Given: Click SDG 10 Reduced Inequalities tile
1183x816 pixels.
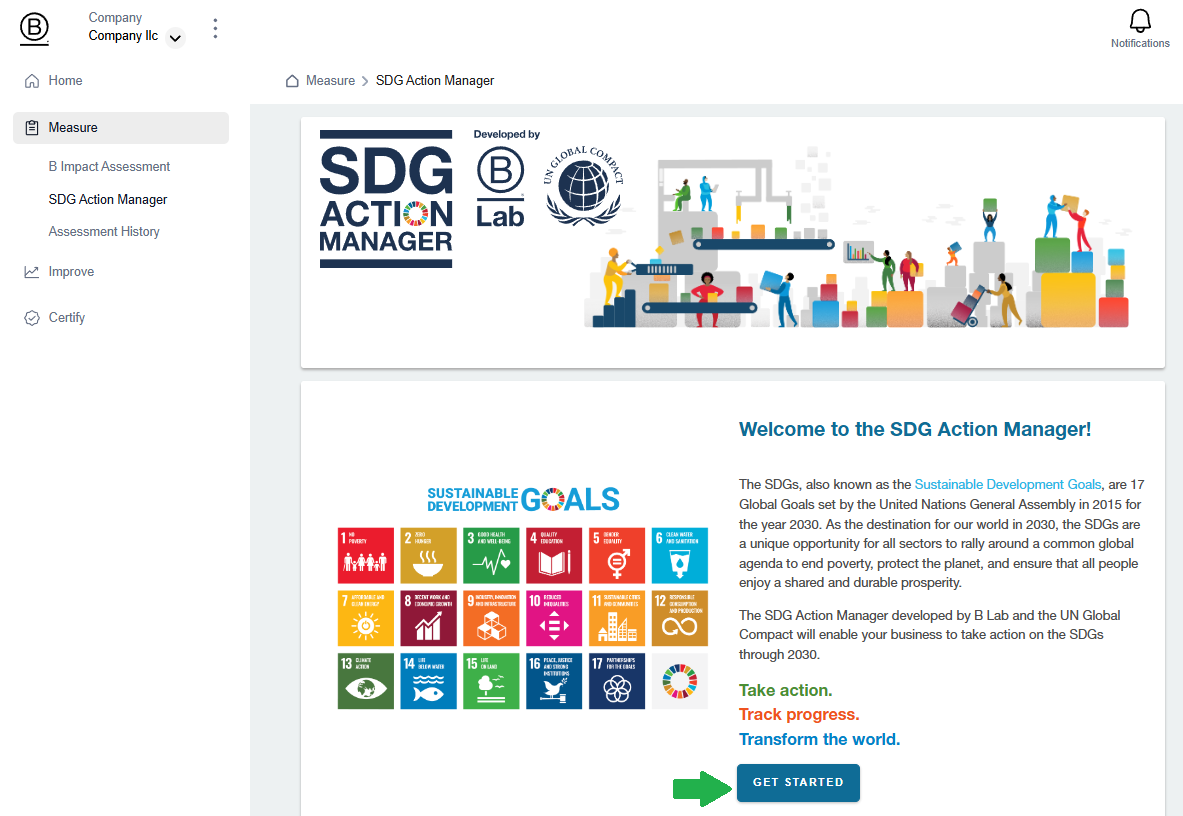Looking at the screenshot, I should (554, 618).
